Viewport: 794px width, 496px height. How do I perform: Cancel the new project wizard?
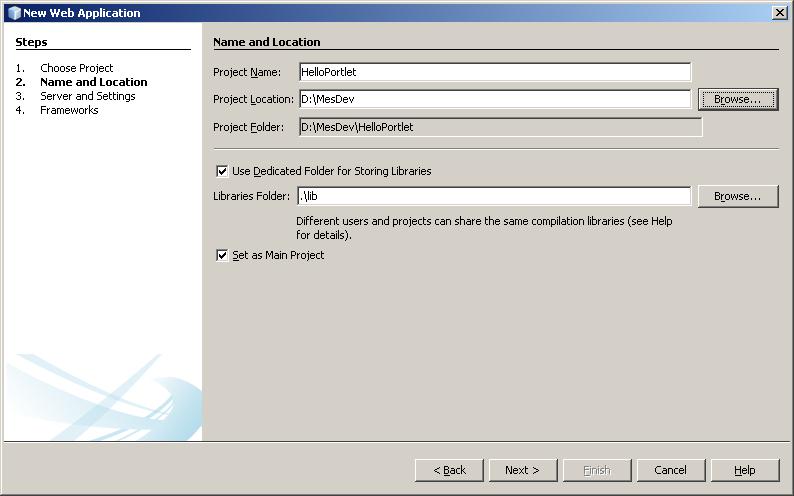670,470
